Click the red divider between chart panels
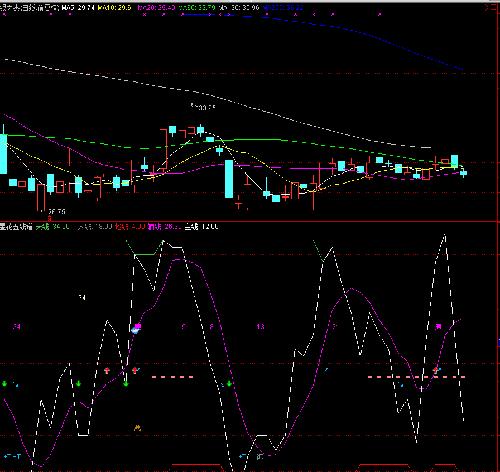Image resolution: width=500 pixels, height=472 pixels. coord(250,221)
